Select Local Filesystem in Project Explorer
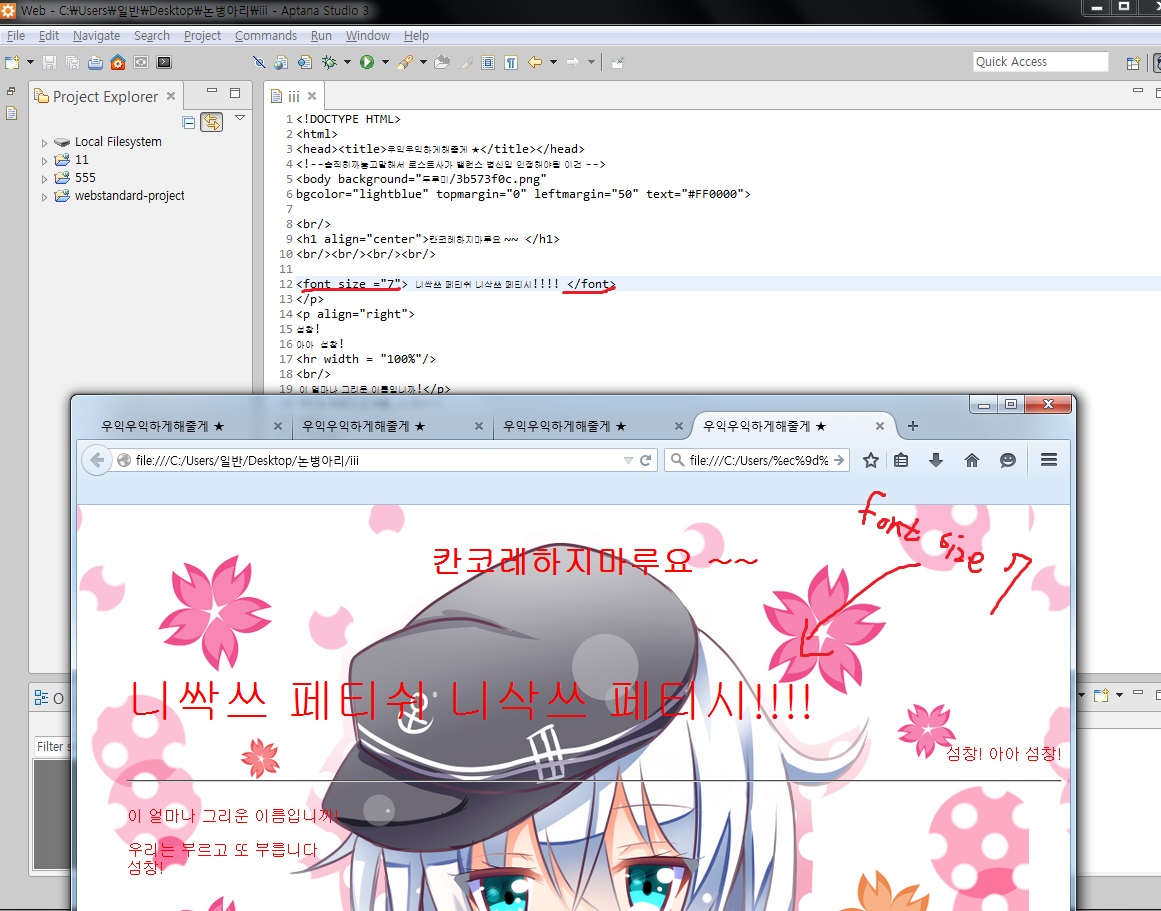 [118, 141]
